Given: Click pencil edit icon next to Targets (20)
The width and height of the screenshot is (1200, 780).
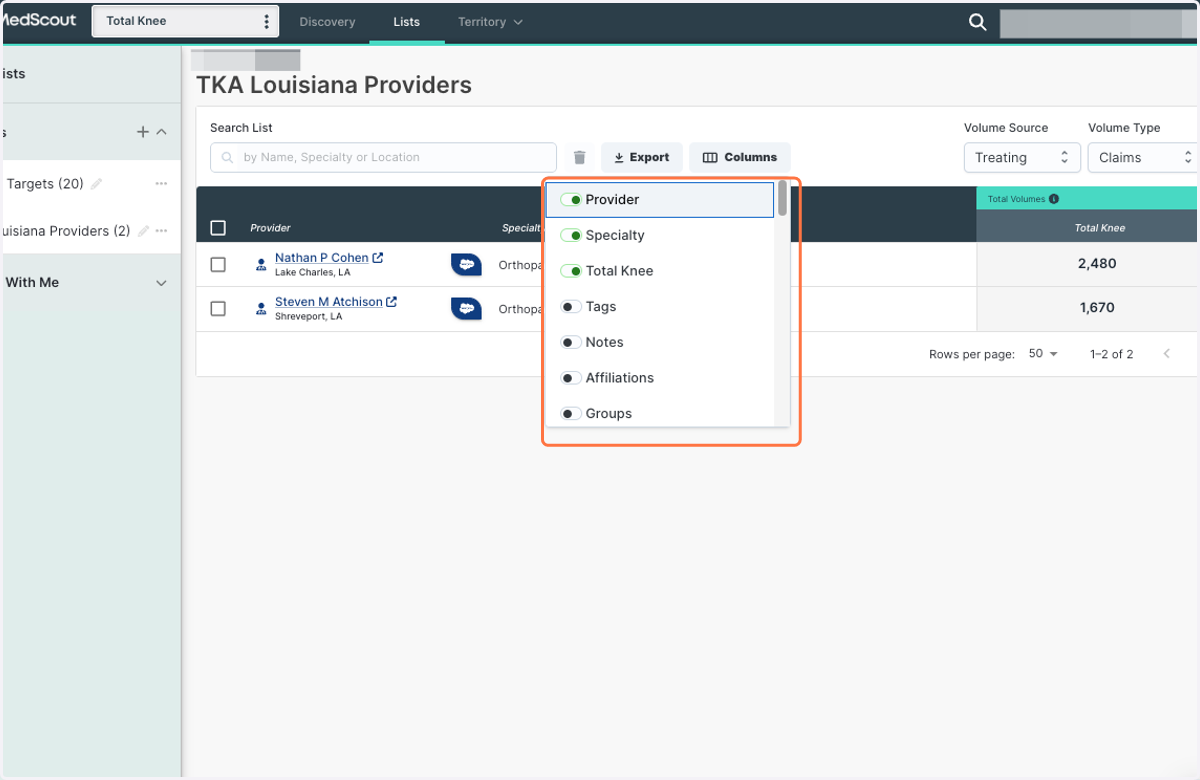Looking at the screenshot, I should click(96, 184).
